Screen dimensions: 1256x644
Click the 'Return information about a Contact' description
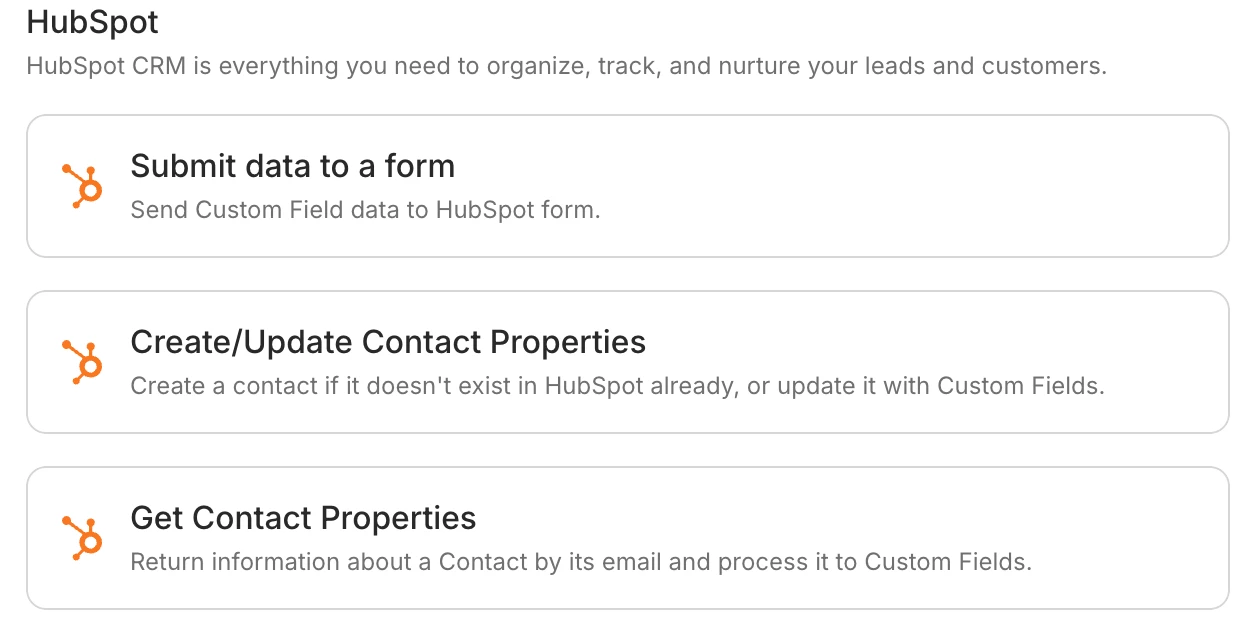coord(580,562)
